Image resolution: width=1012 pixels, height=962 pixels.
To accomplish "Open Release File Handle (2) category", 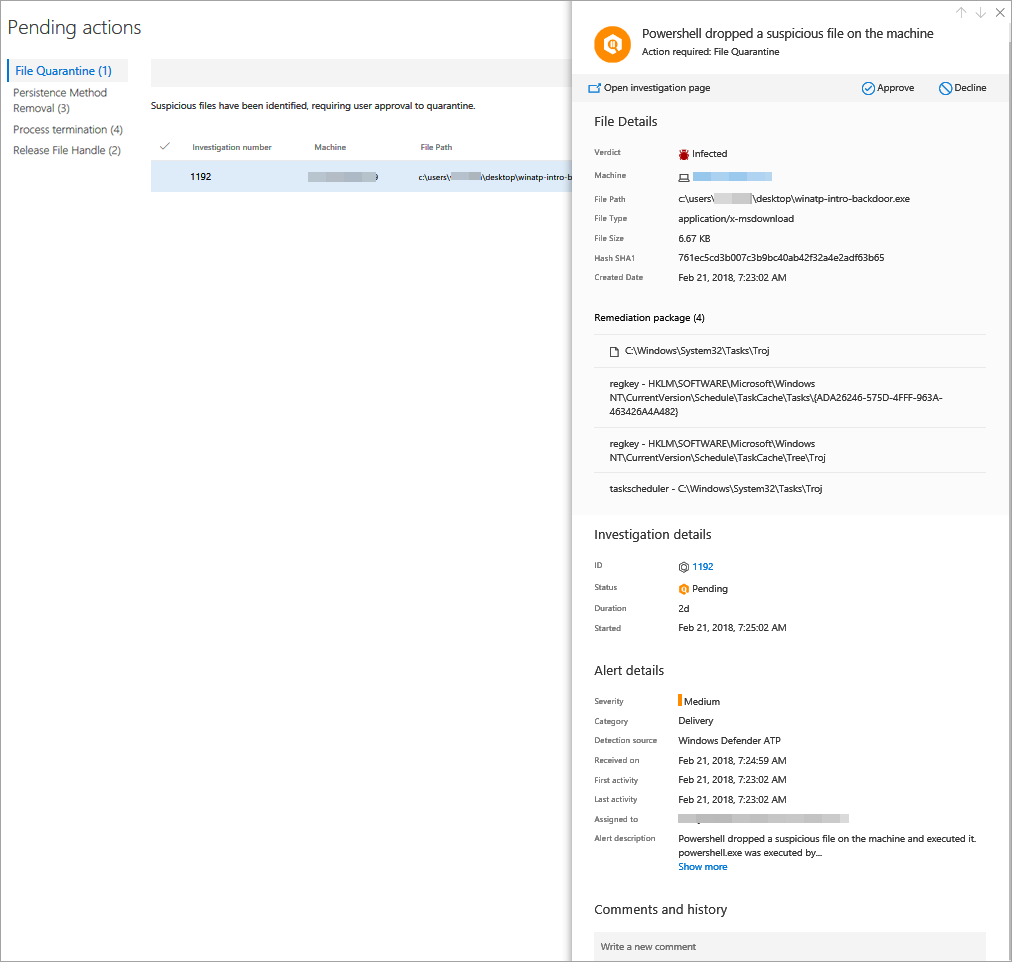I will [x=67, y=151].
